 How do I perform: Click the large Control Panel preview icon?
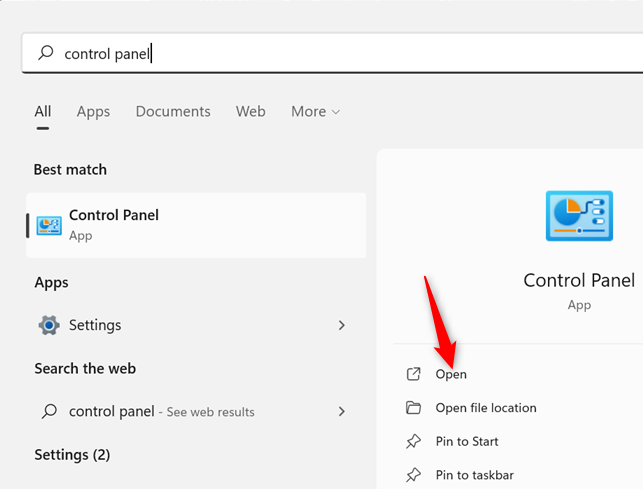(579, 216)
